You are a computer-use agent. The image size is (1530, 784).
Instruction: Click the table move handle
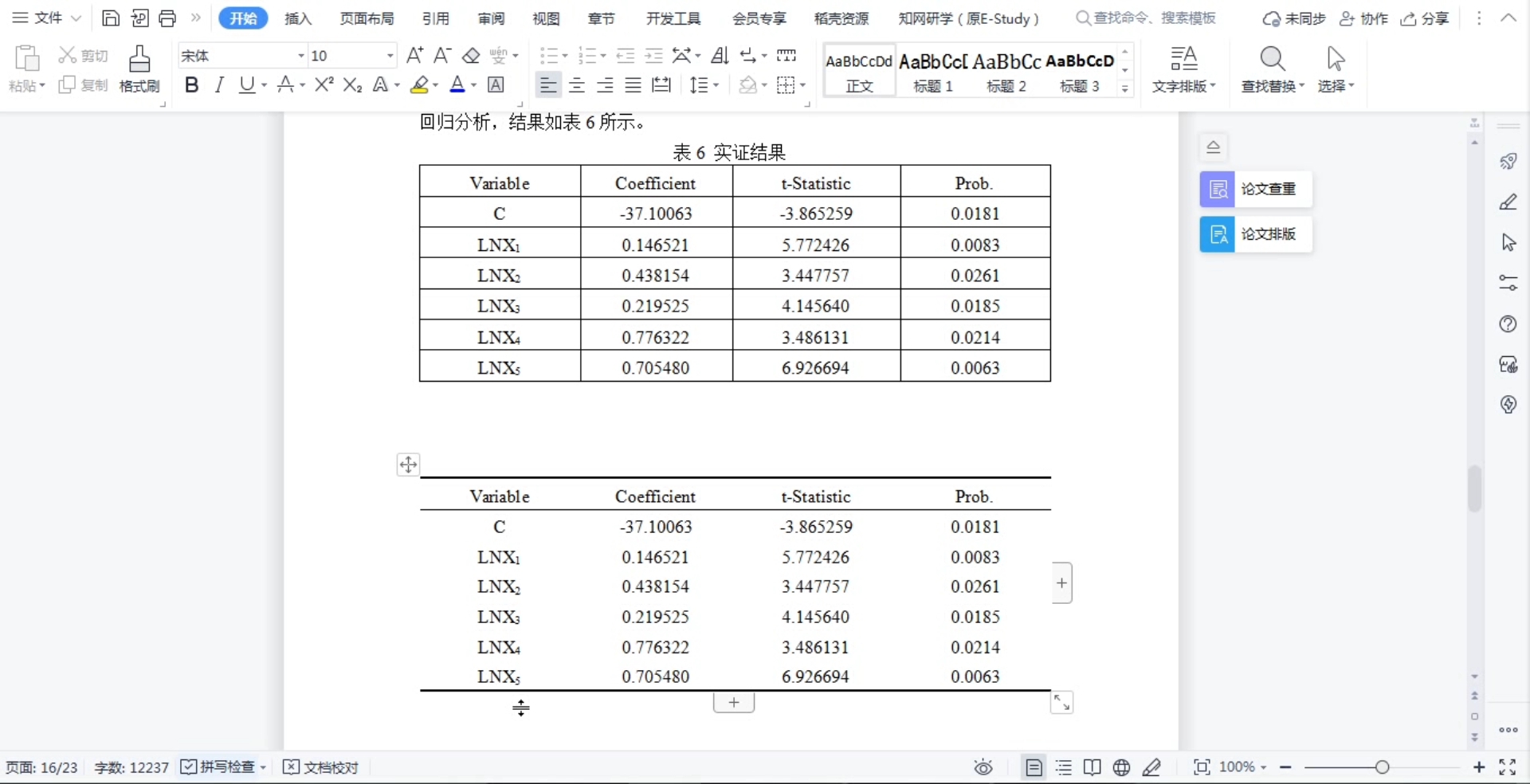pyautogui.click(x=408, y=465)
